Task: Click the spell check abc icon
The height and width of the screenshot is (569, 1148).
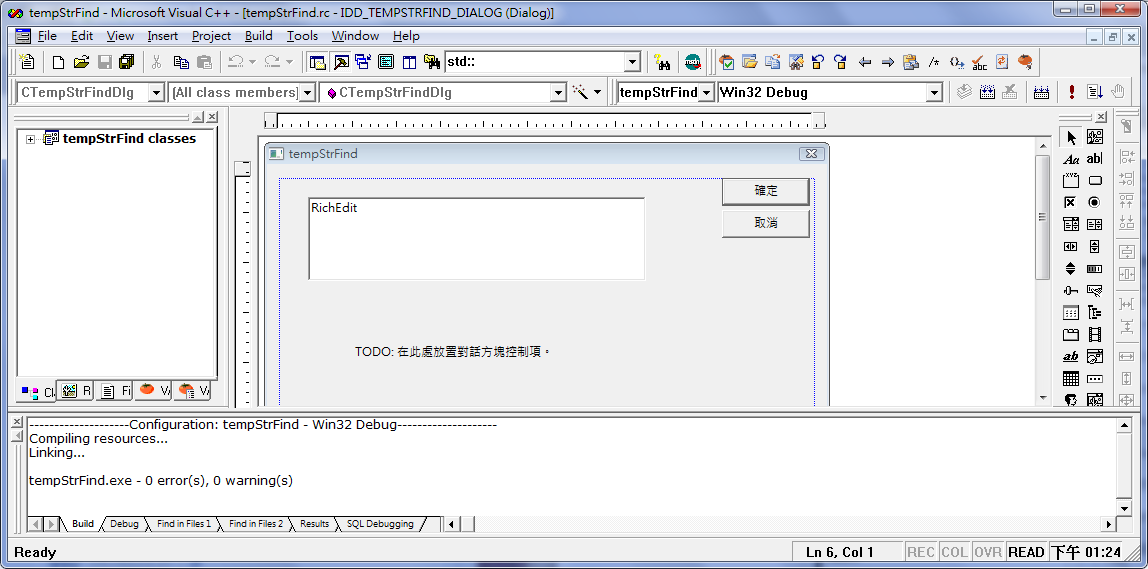Action: coord(979,62)
